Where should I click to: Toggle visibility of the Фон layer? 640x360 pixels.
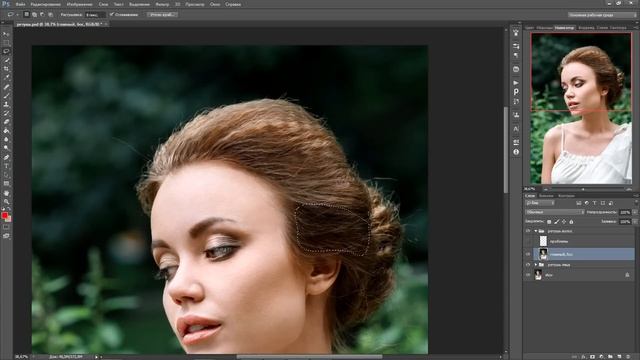click(528, 275)
